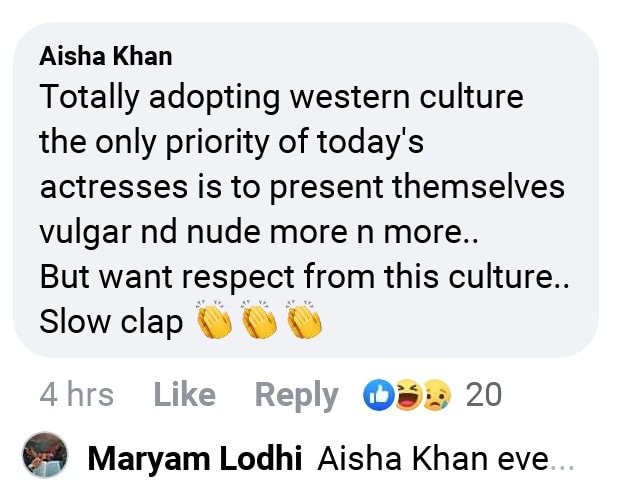This screenshot has height=491, width=621.
Task: Click the '4 hrs' comment timestamp
Action: 76,395
